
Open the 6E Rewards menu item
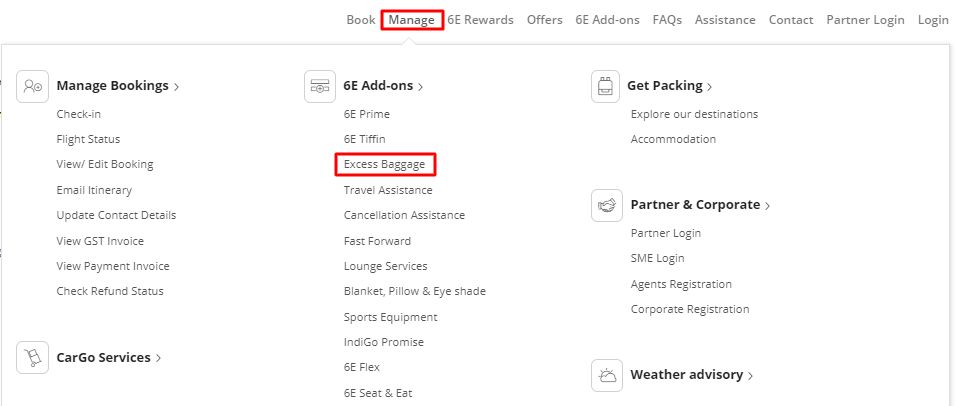click(480, 20)
